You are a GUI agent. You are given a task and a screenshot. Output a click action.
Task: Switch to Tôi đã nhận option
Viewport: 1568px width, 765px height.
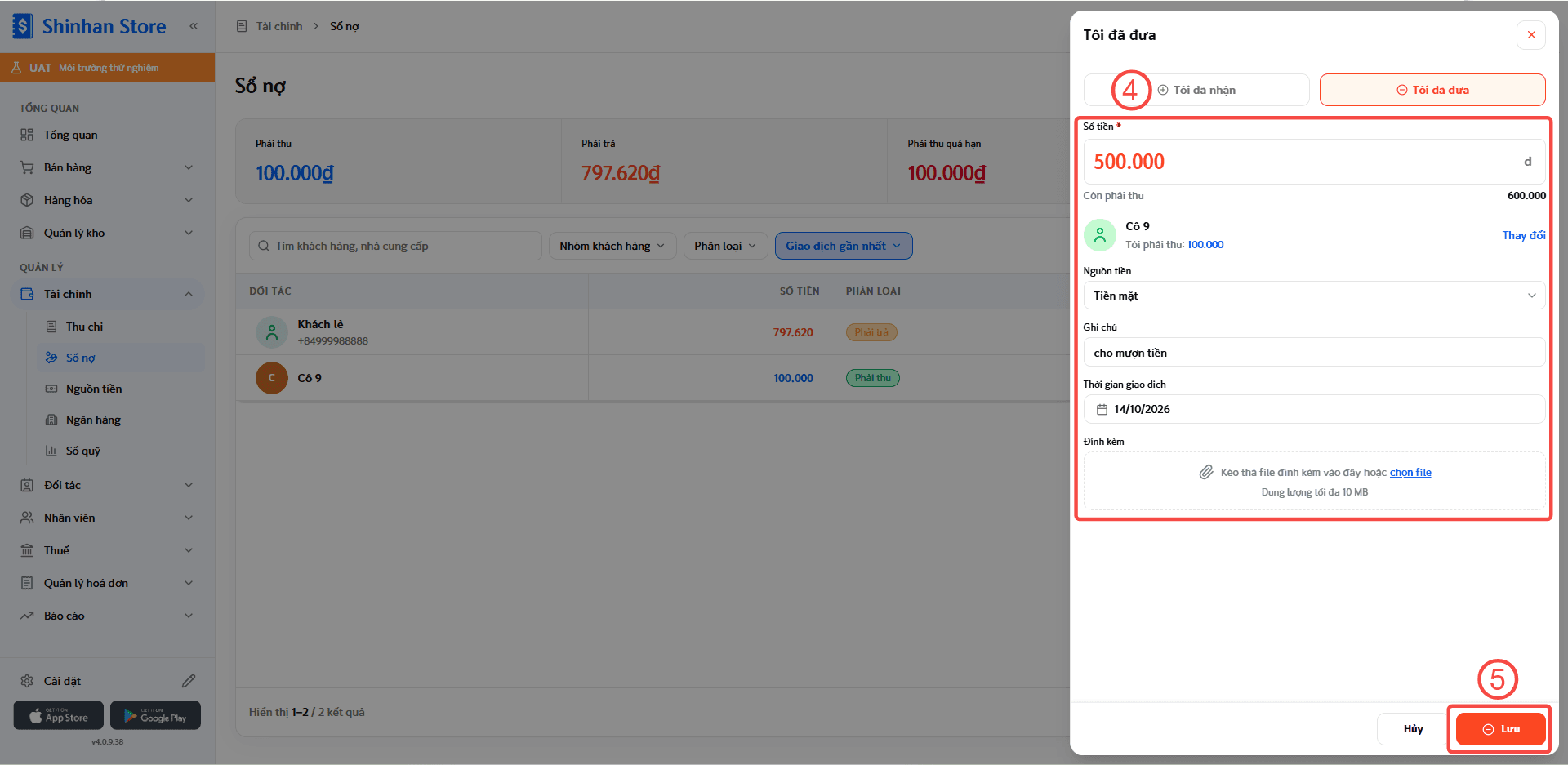1196,90
